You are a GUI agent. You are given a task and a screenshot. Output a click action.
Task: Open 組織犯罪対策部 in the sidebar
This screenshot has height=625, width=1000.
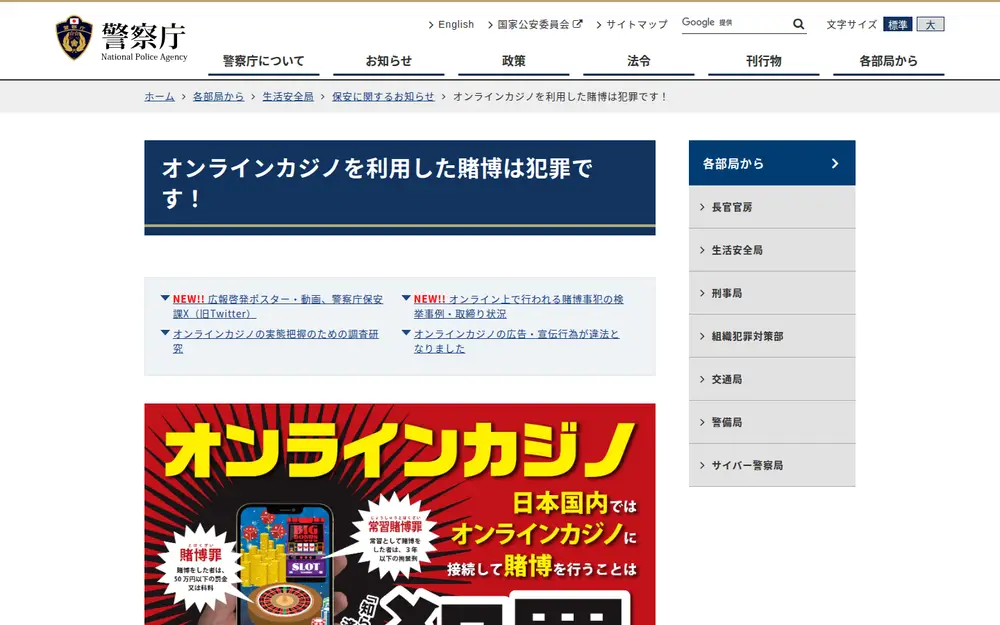772,336
